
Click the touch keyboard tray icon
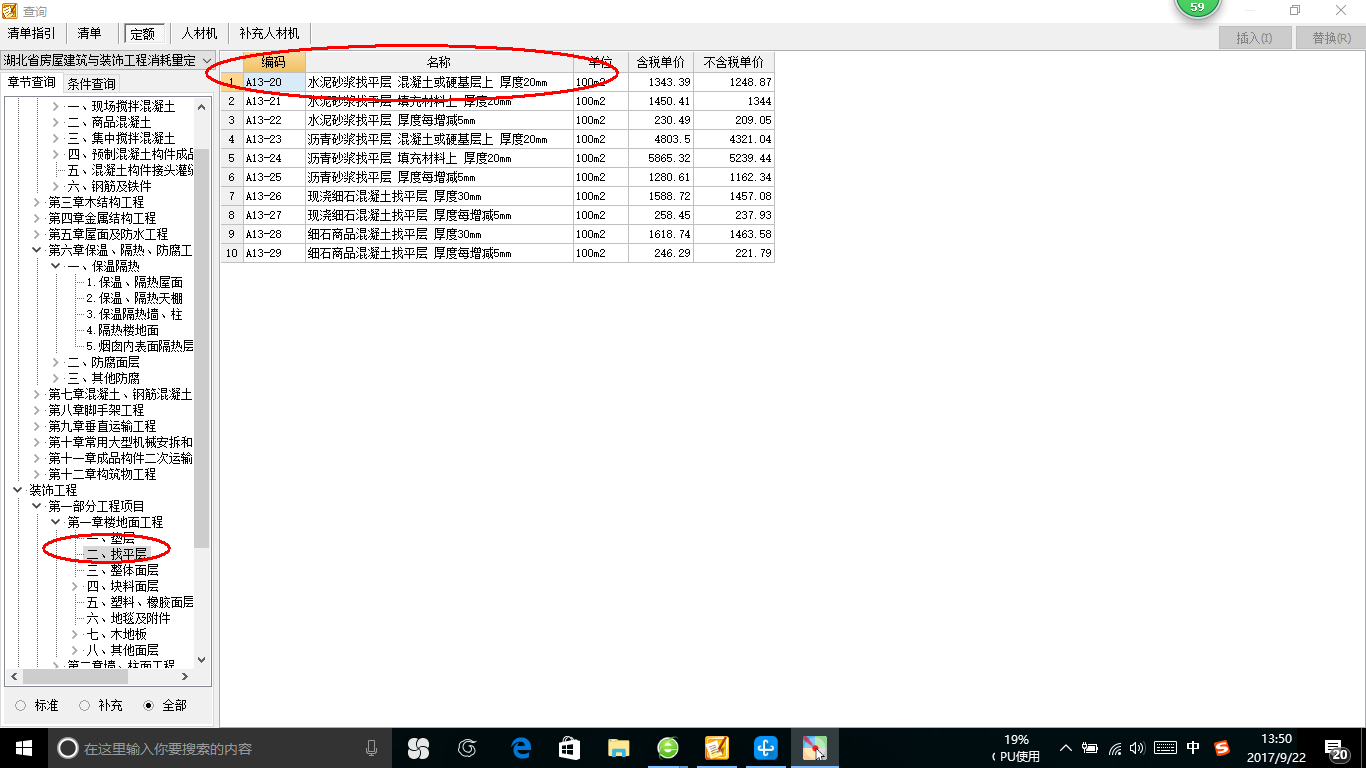(1165, 748)
